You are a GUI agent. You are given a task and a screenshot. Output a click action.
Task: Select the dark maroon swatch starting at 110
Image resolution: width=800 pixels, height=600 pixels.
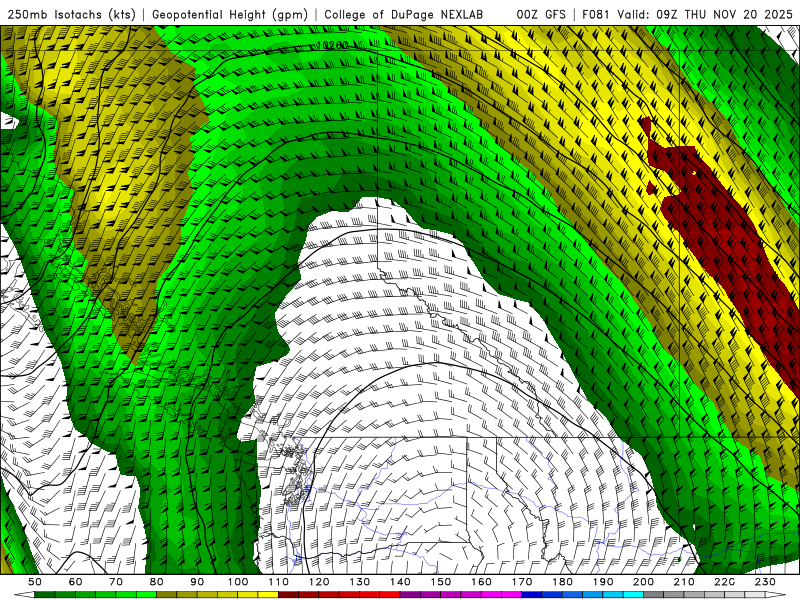(x=288, y=595)
